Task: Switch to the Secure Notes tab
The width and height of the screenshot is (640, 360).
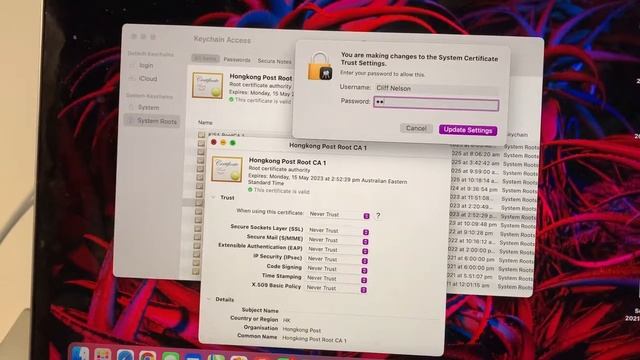Action: pyautogui.click(x=274, y=61)
